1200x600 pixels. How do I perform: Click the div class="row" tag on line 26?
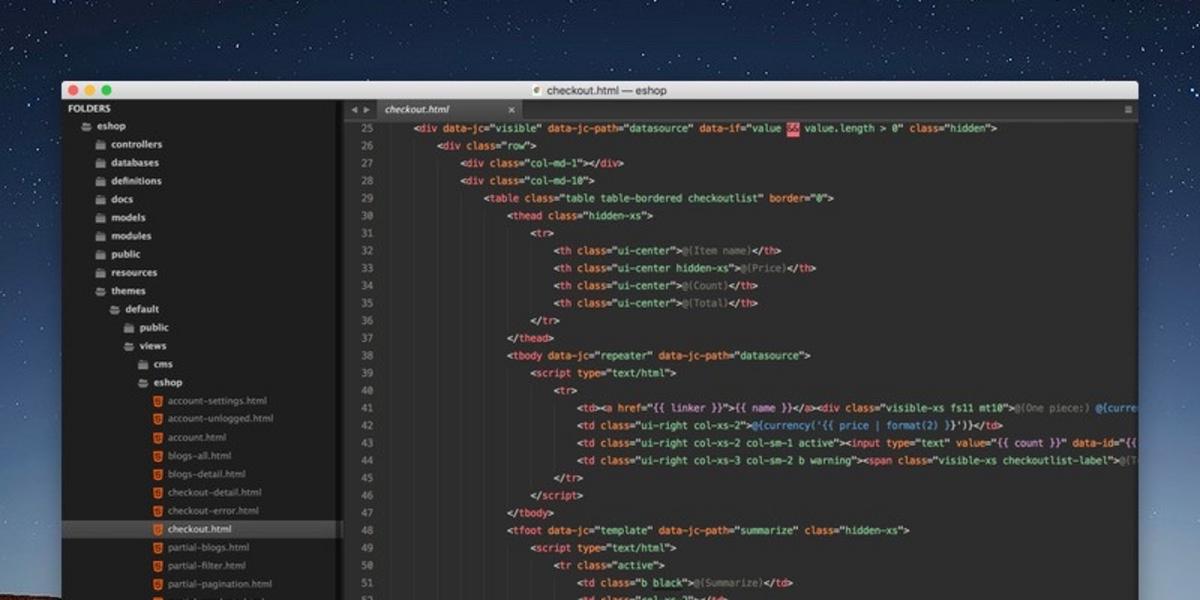pos(486,146)
